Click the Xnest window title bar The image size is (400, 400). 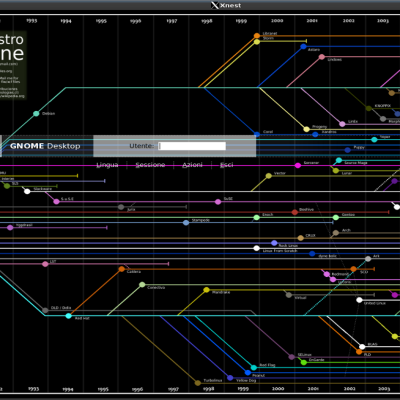tap(200, 5)
